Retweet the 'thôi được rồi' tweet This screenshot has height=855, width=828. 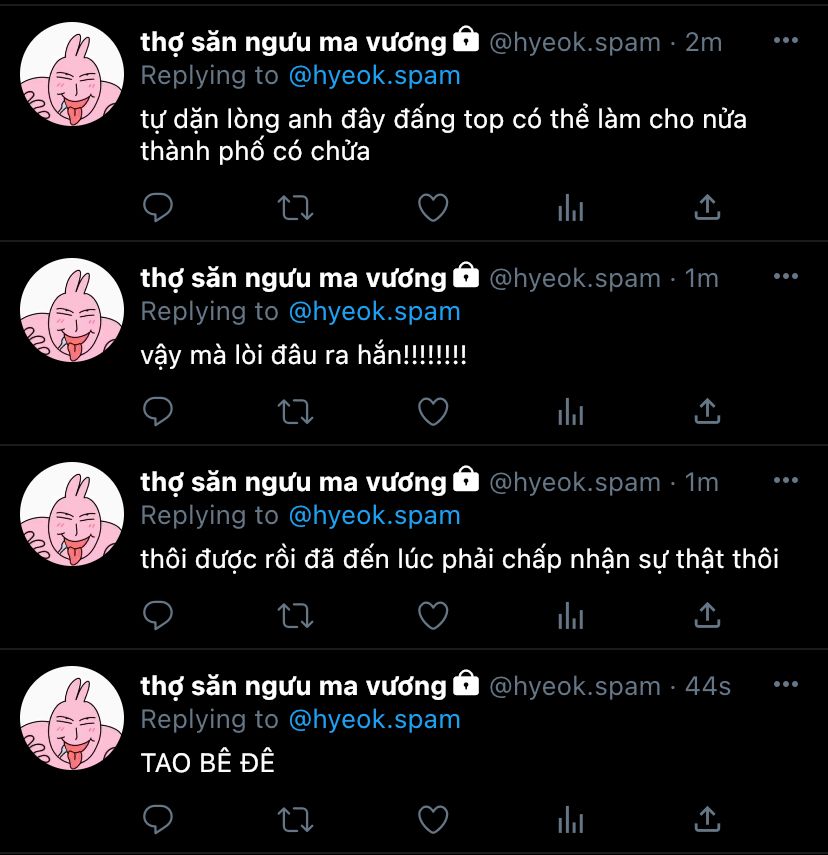point(295,616)
